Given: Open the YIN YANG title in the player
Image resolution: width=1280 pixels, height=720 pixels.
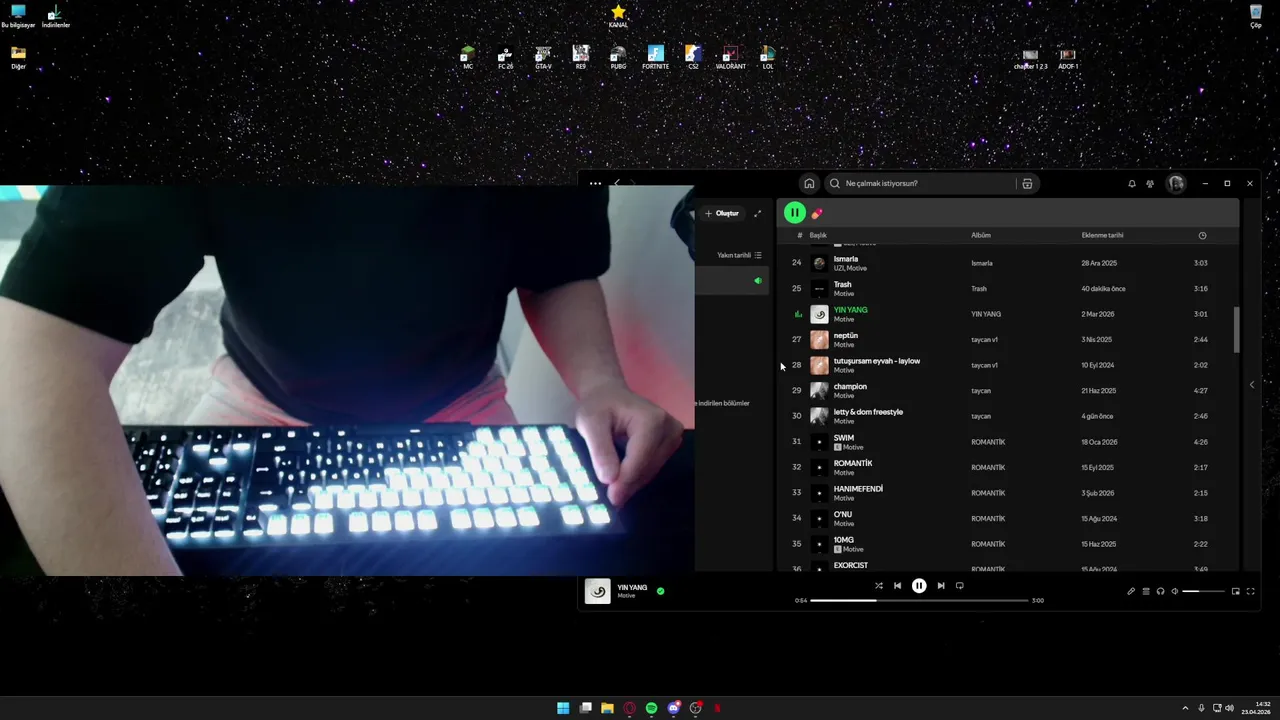Looking at the screenshot, I should point(632,587).
